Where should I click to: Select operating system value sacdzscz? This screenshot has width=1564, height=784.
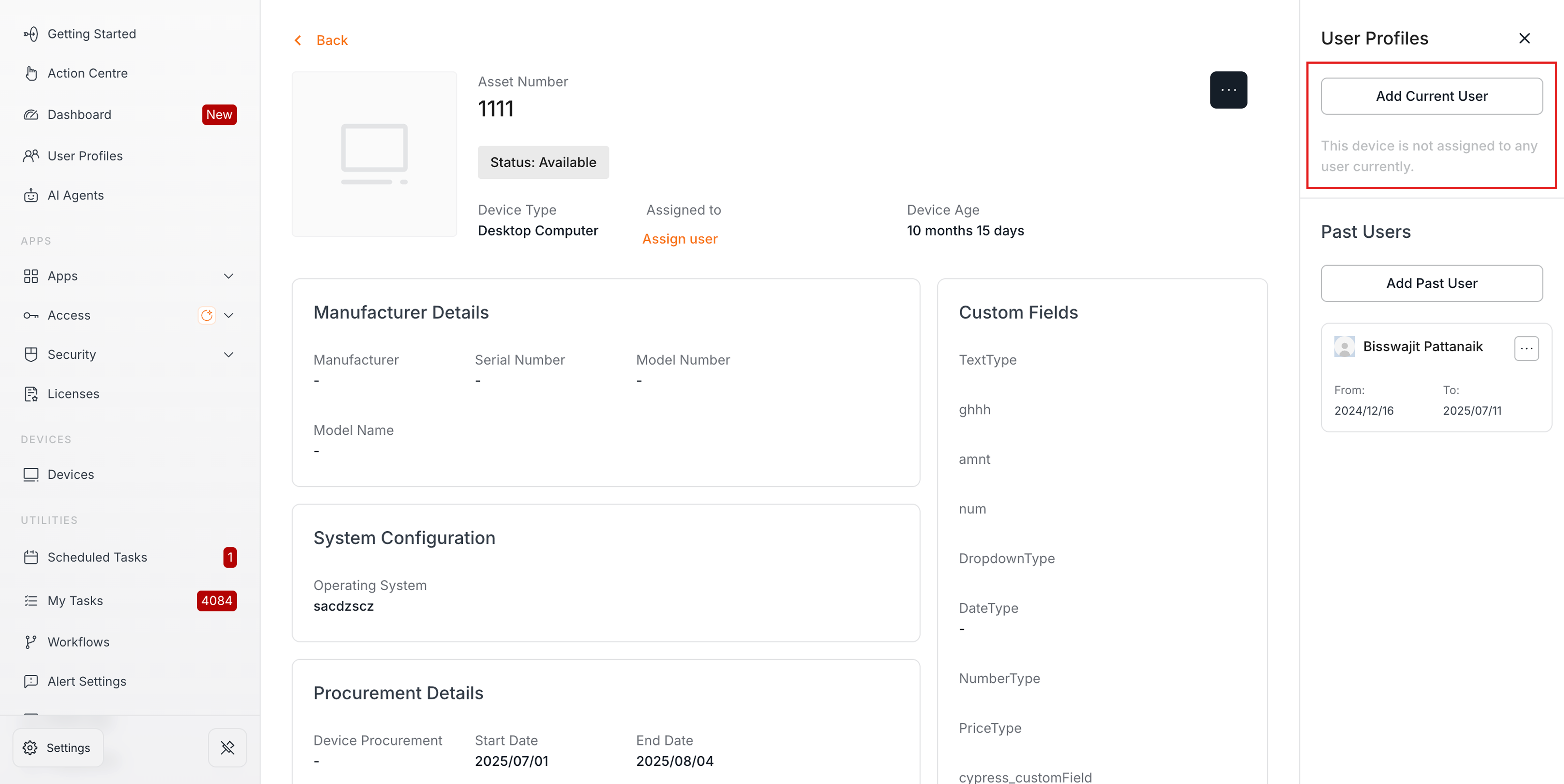343,606
